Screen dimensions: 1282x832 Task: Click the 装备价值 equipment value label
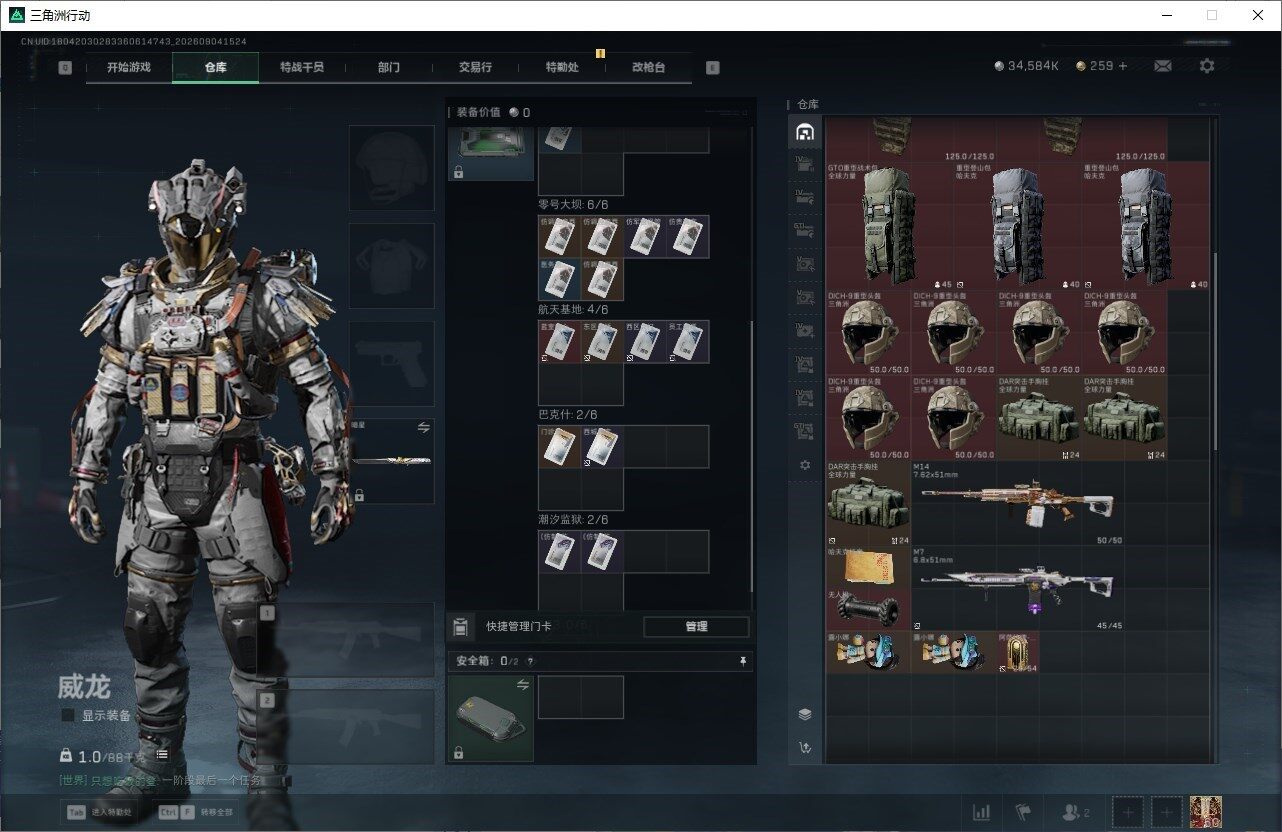click(480, 113)
